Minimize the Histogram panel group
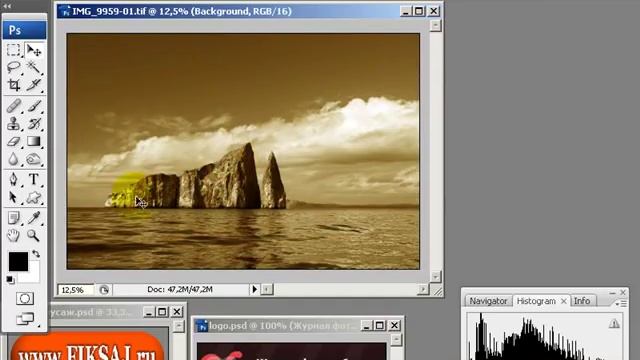The width and height of the screenshot is (640, 360). click(x=612, y=293)
